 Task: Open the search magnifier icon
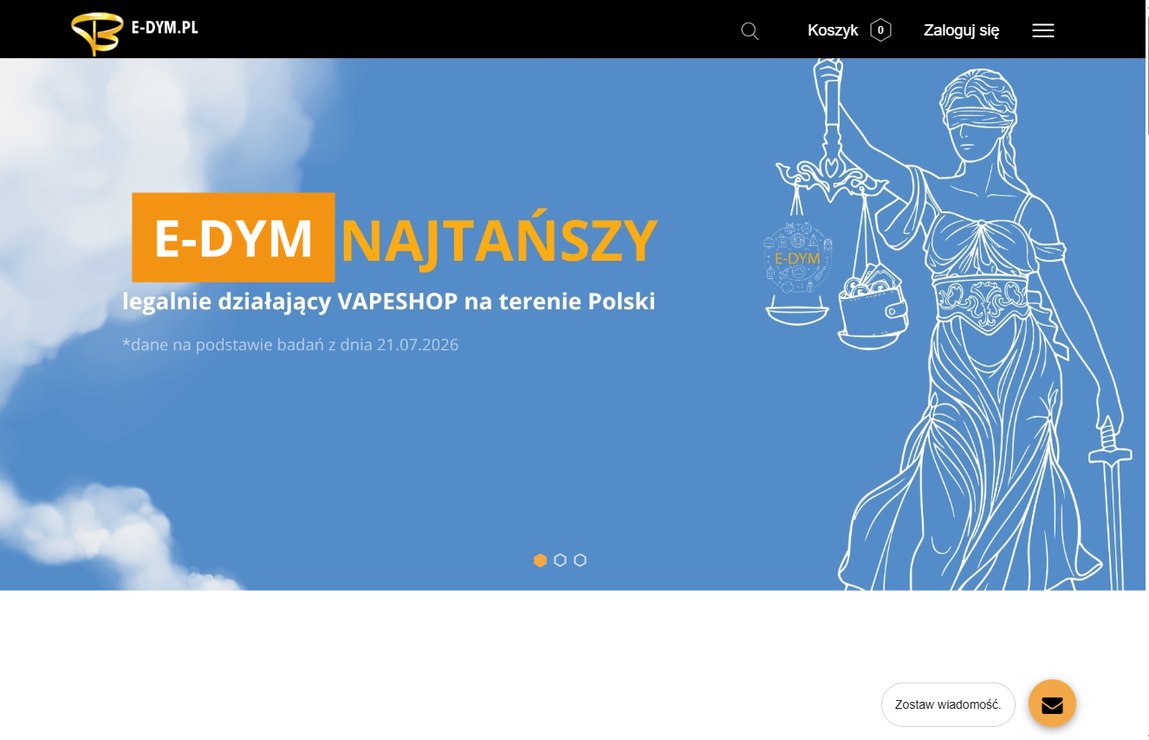[x=749, y=31]
